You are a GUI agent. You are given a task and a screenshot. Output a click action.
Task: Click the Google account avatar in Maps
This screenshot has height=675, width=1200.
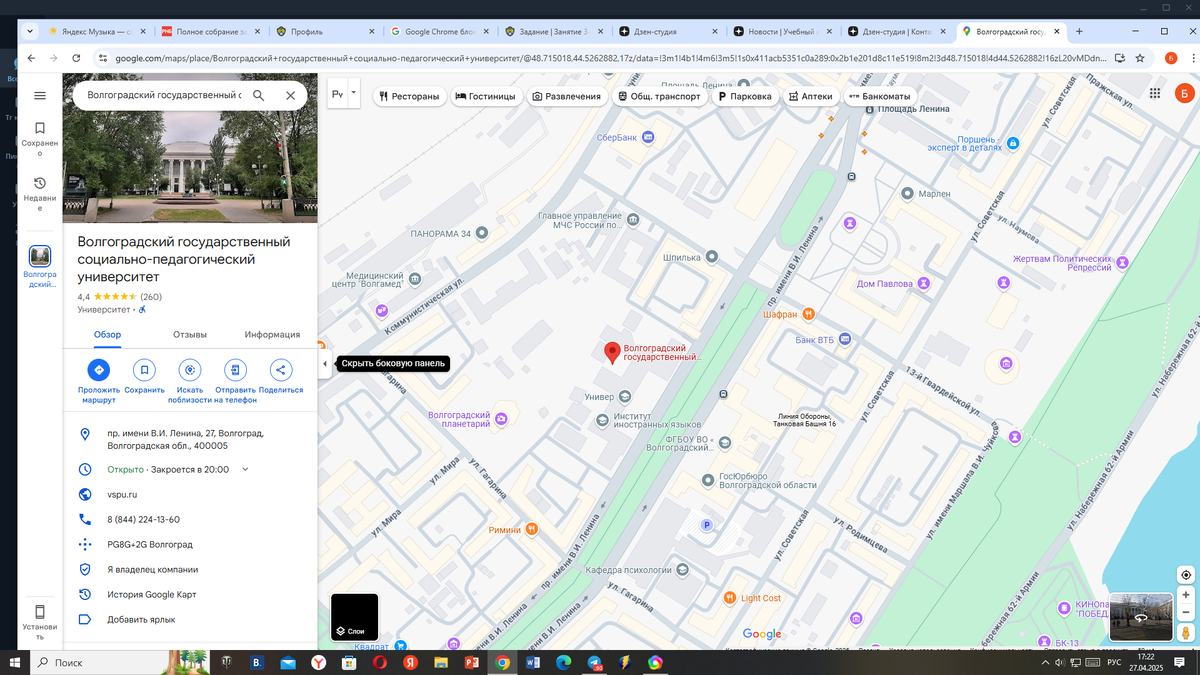coord(1184,94)
